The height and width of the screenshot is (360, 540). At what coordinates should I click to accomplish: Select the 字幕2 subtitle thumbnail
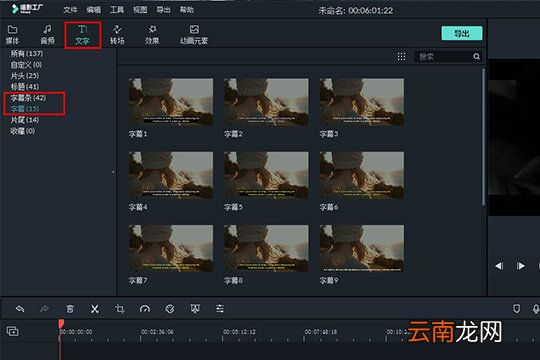tap(266, 102)
